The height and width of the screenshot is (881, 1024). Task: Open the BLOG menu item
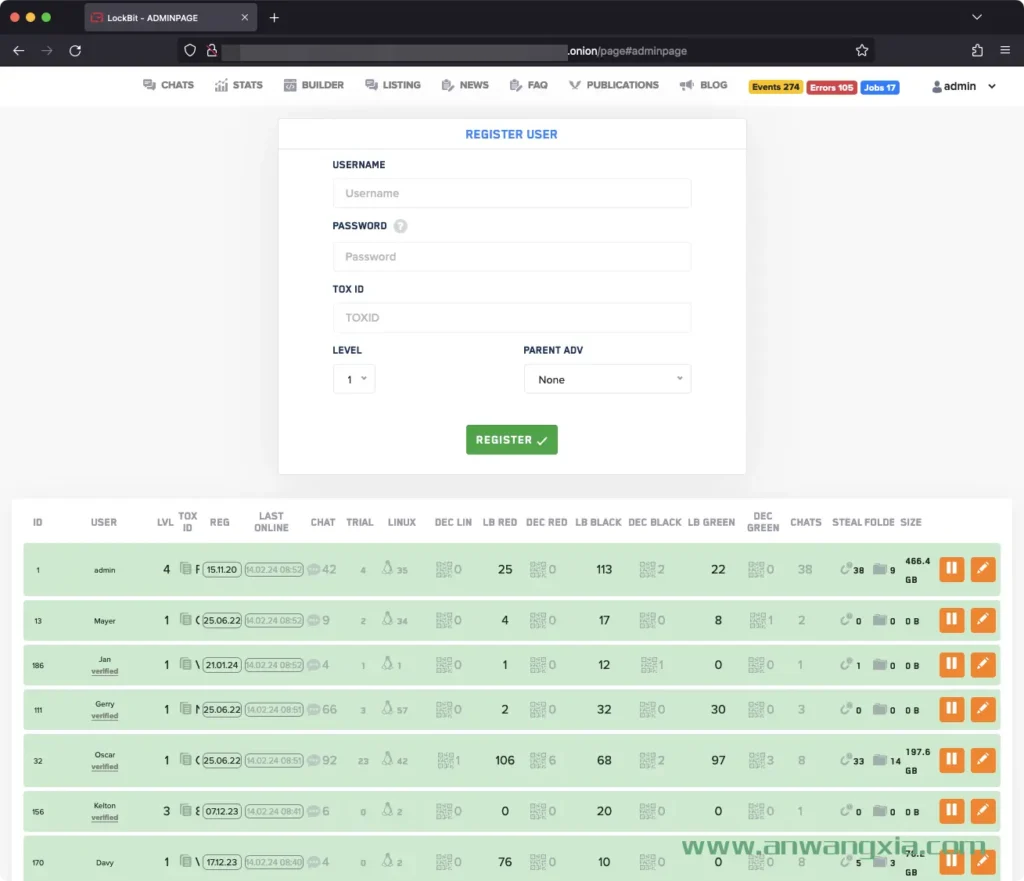703,85
